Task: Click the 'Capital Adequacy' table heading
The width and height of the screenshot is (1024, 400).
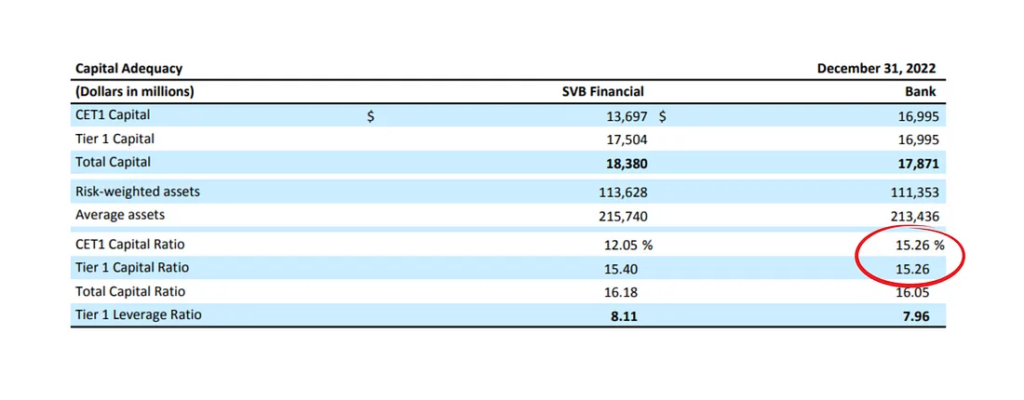Action: (x=129, y=68)
